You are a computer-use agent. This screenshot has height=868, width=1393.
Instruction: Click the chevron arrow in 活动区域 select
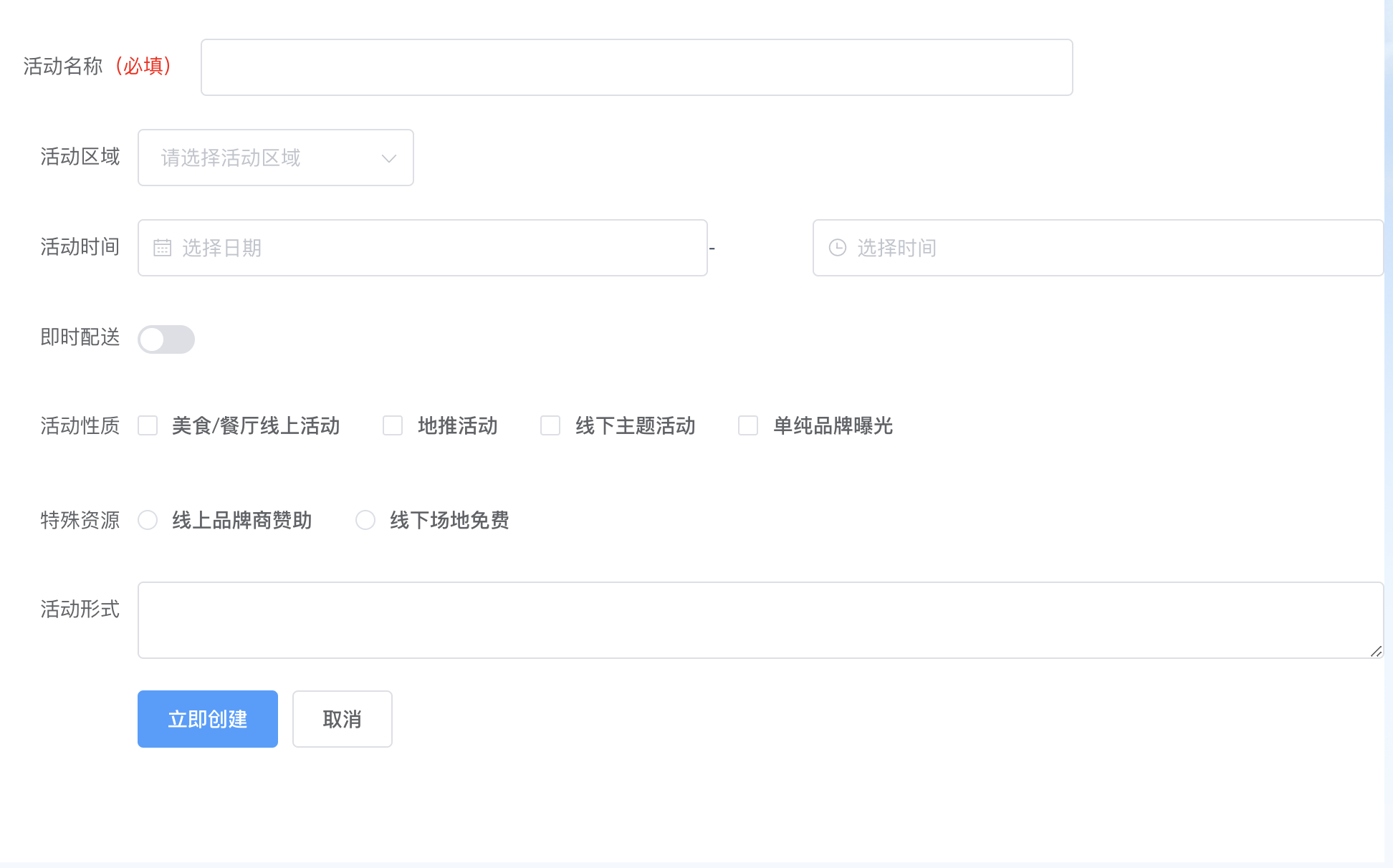(x=389, y=158)
